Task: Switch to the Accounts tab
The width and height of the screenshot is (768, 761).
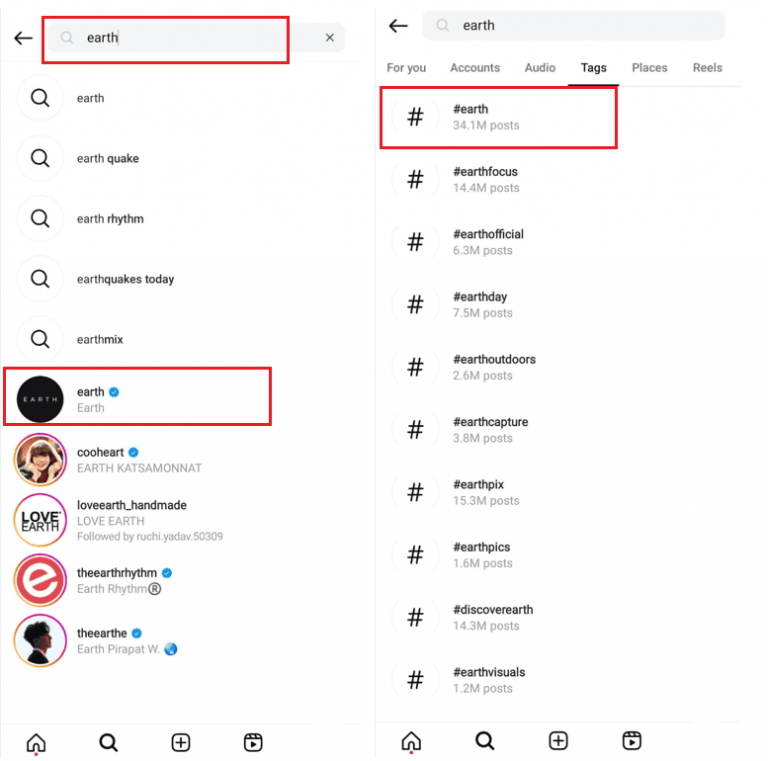Action: coord(475,68)
